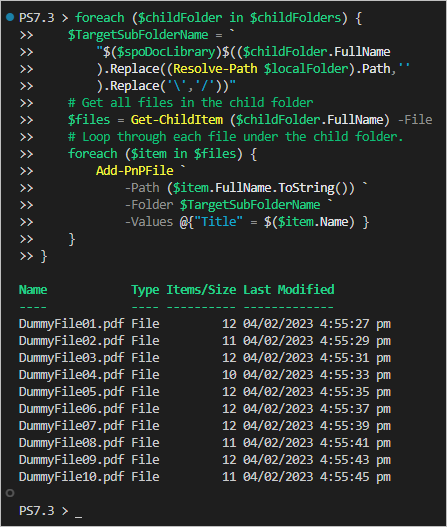
Task: Select the text DummyFile10.pdf
Action: click(x=72, y=477)
